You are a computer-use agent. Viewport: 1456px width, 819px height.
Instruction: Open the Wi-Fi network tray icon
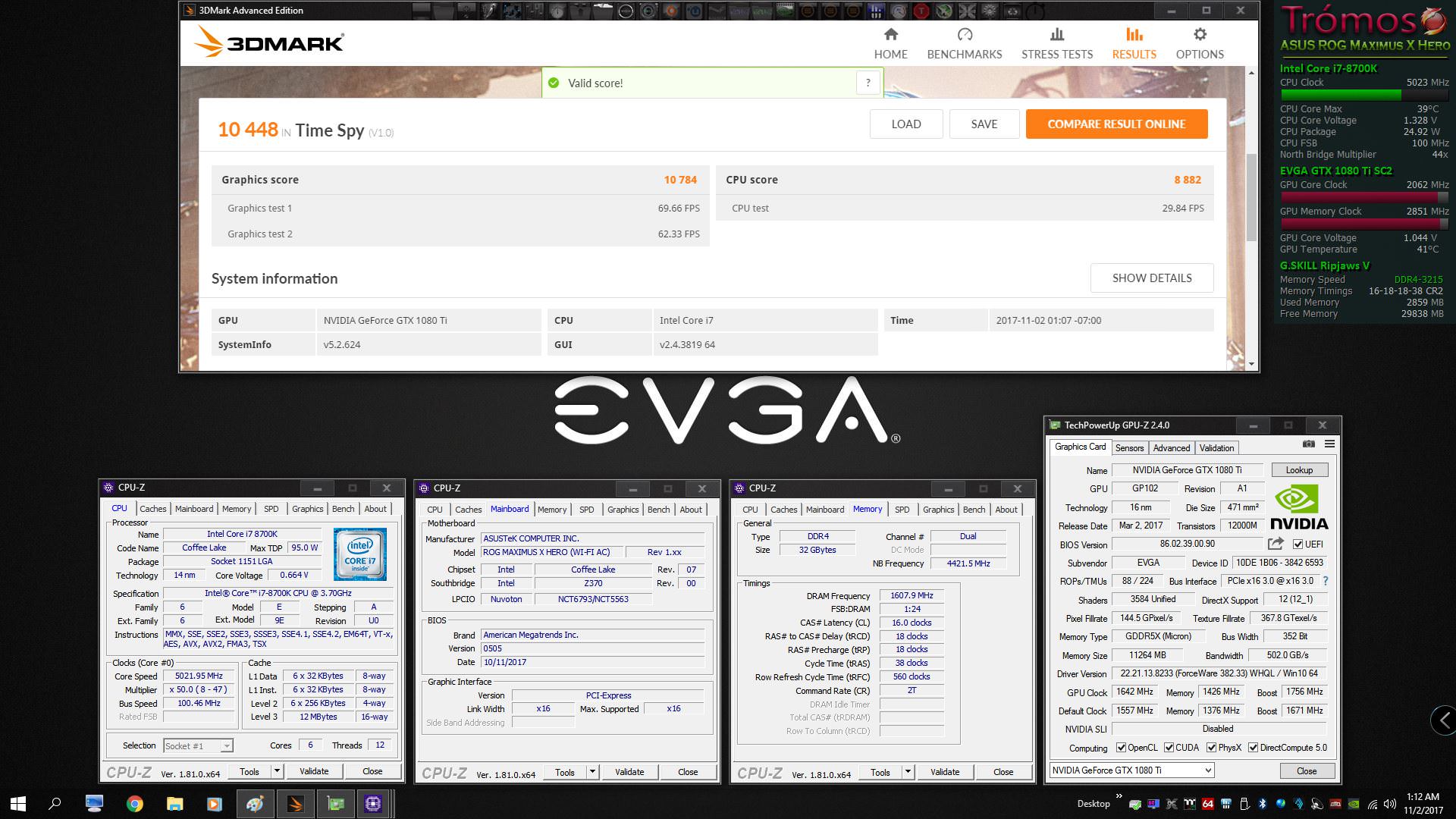tap(1372, 804)
